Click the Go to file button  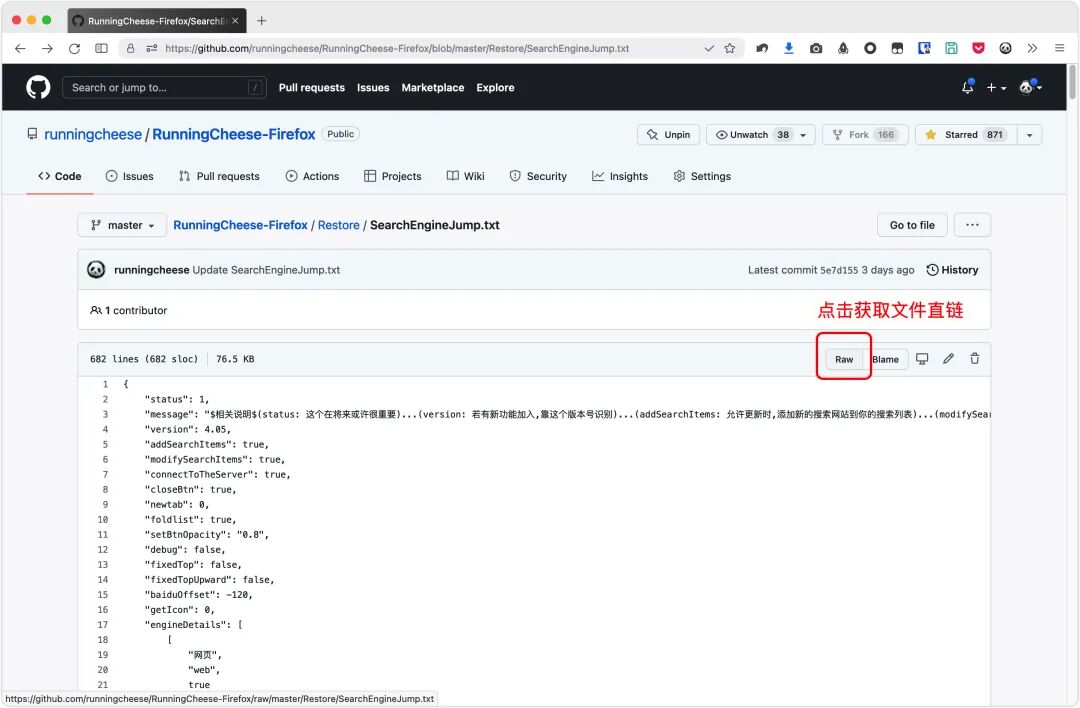912,225
